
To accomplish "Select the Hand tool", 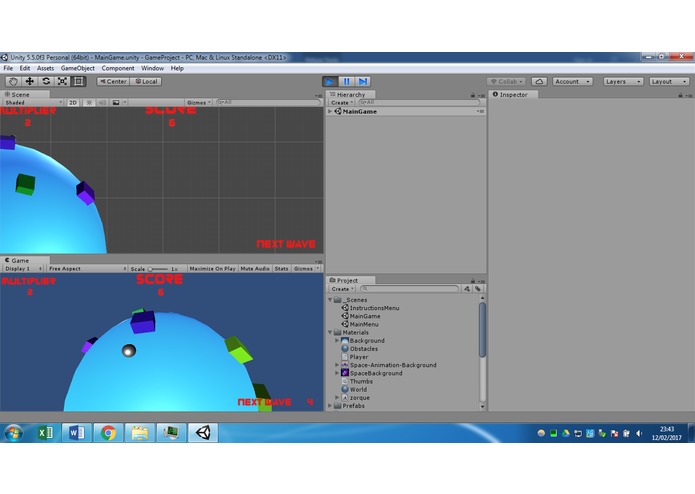I will click(x=13, y=82).
